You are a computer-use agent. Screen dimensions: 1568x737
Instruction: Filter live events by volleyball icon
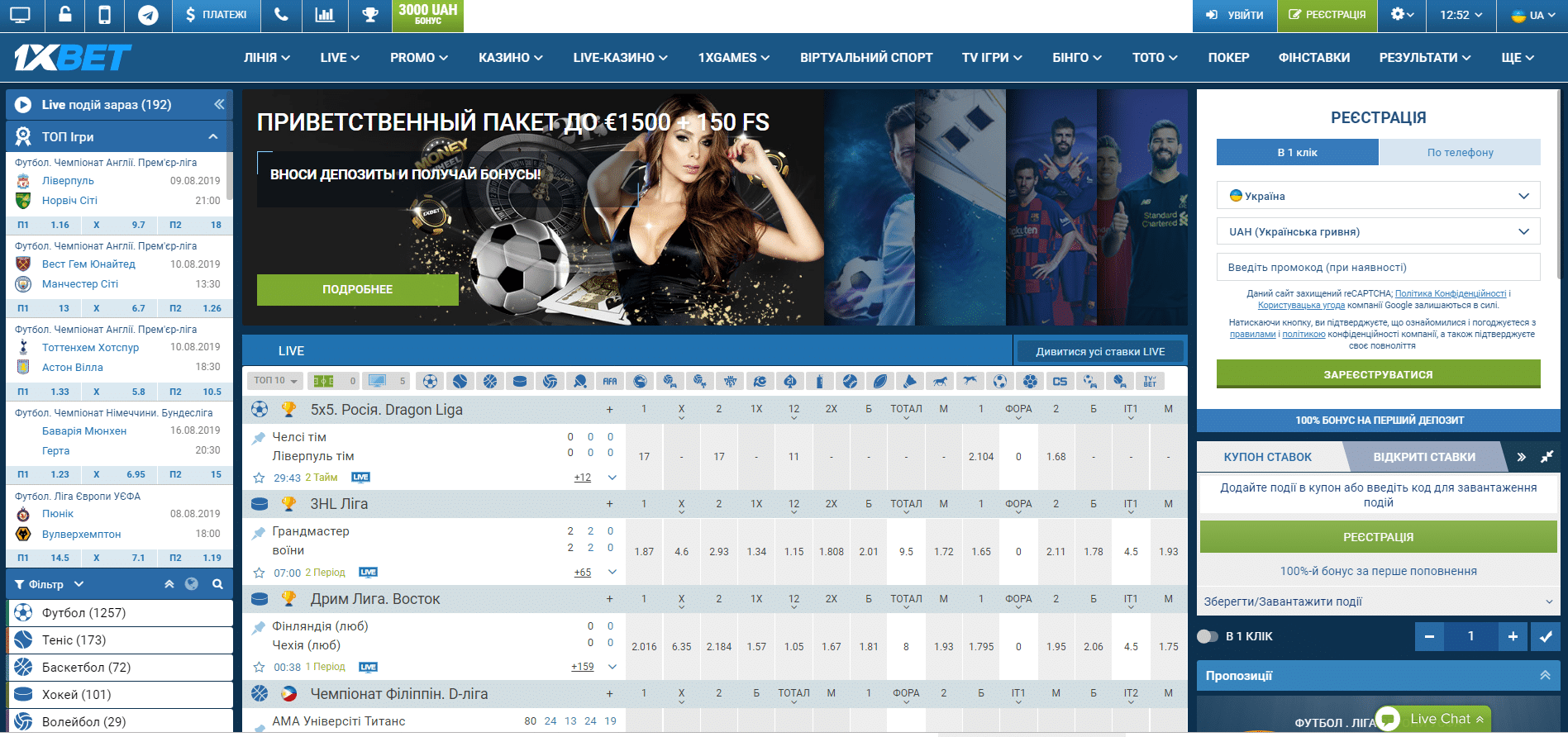[x=550, y=381]
